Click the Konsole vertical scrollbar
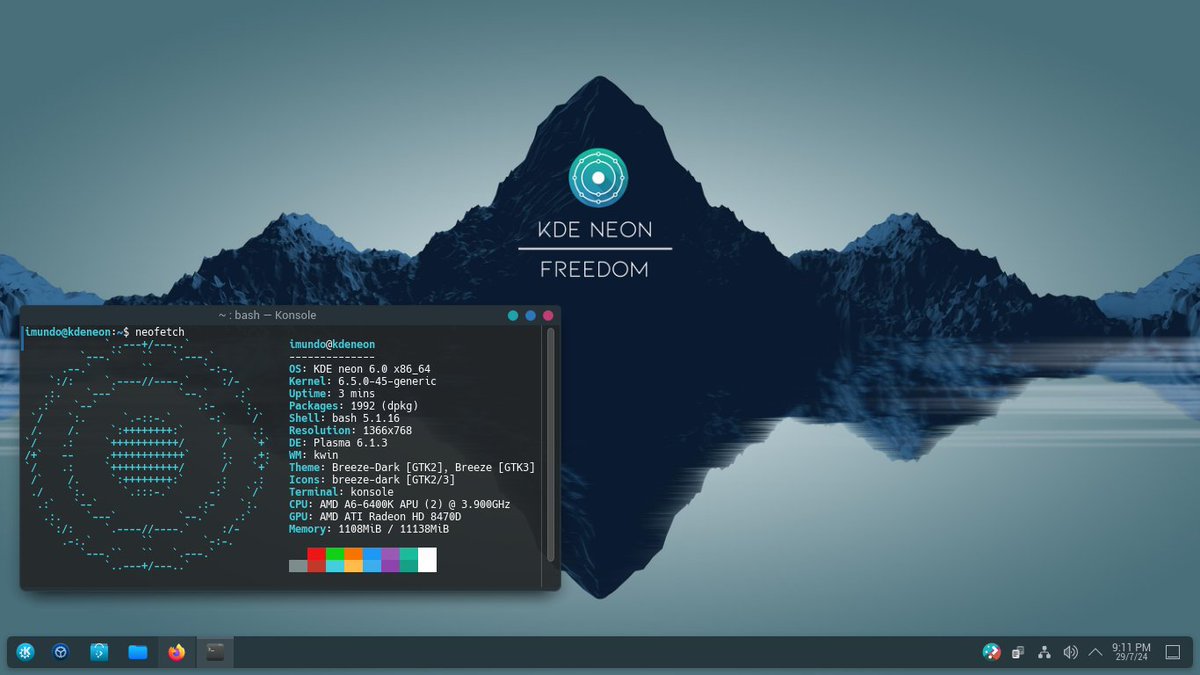The width and height of the screenshot is (1200, 675). (x=550, y=444)
